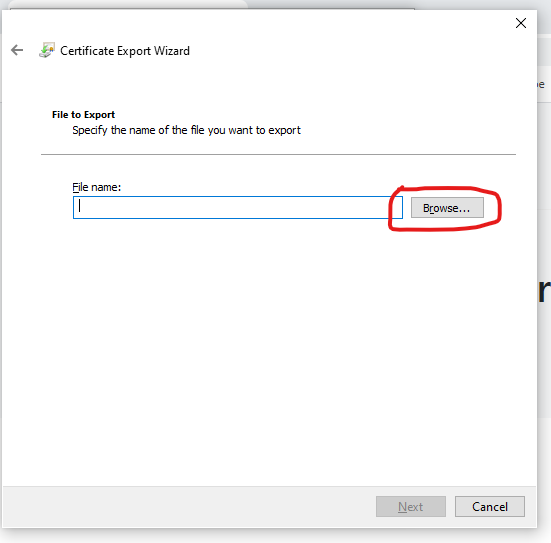Click the horizontal separator below the header
Viewport: 551px width, 543px height.
(278, 154)
